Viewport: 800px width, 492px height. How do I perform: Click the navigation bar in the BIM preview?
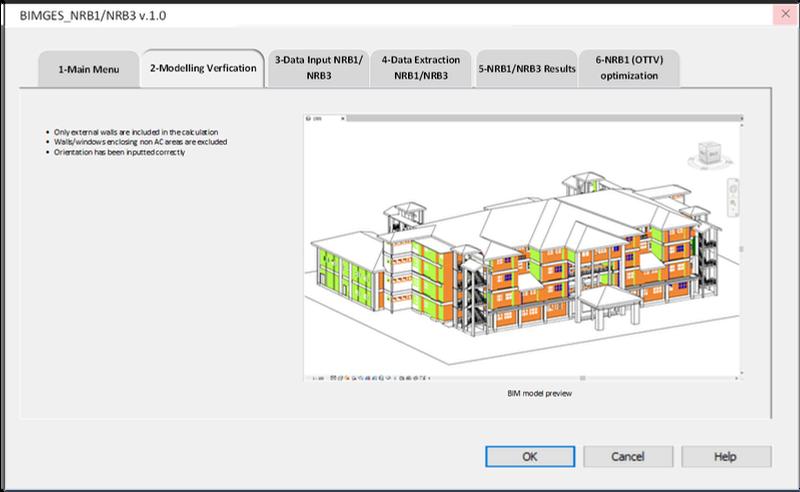733,197
